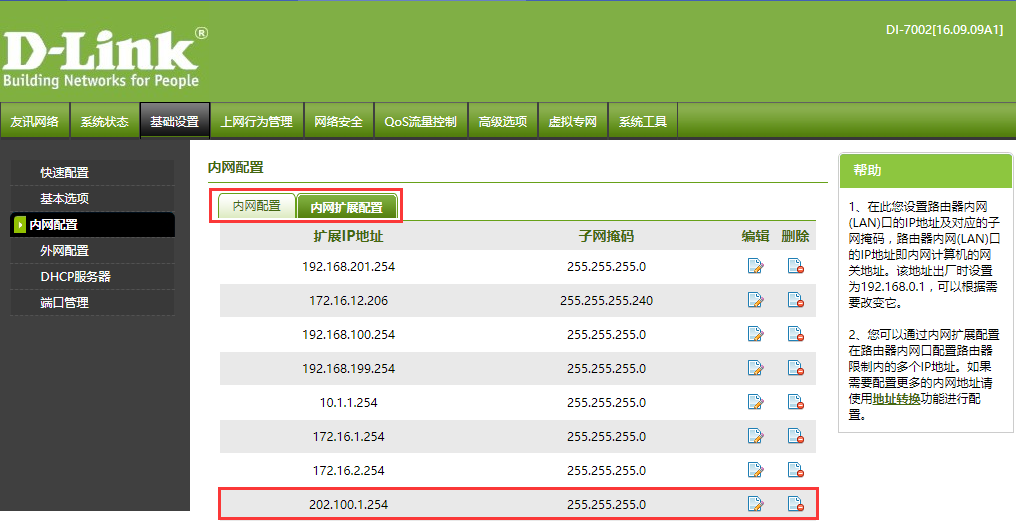The height and width of the screenshot is (521, 1016).
Task: Open DHCP服务器 in the sidebar
Action: 92,276
